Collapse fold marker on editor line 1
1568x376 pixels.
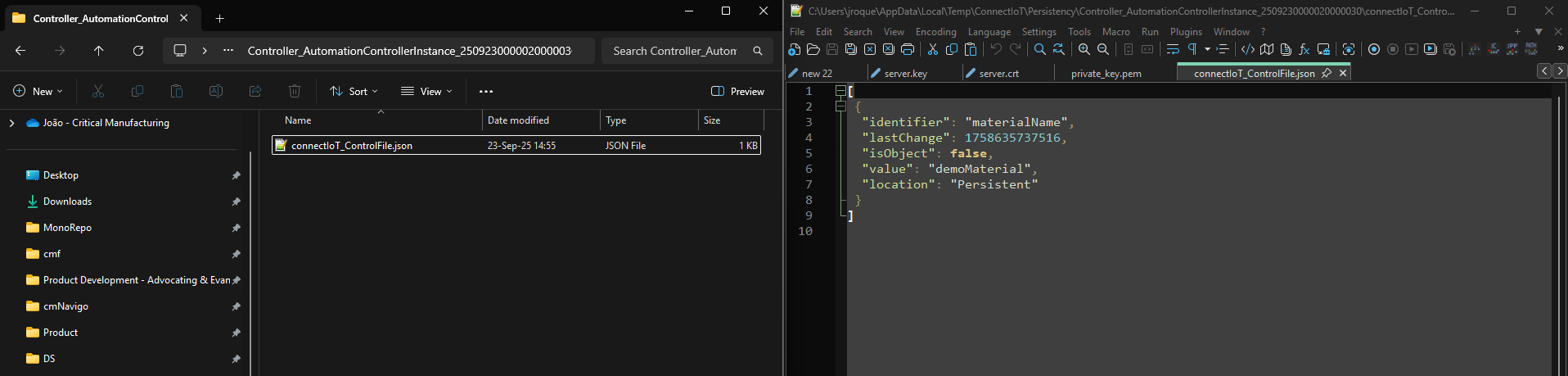[840, 91]
